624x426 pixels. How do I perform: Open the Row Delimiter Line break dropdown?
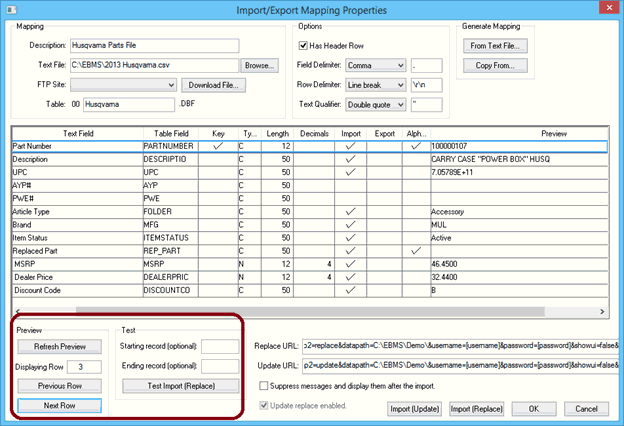375,85
